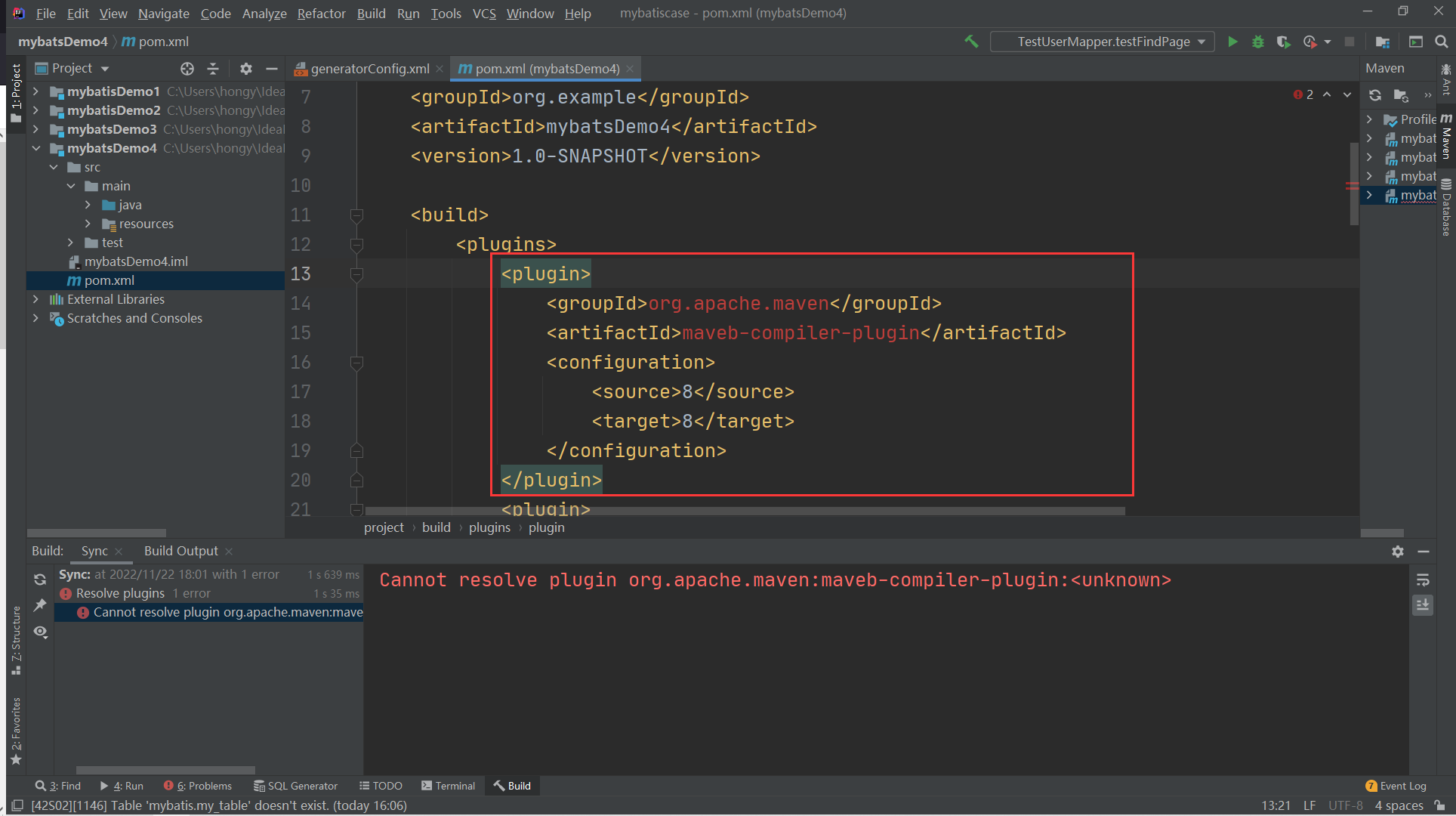Open the profiler options dropdown arrow
This screenshot has height=816, width=1456.
click(1328, 42)
